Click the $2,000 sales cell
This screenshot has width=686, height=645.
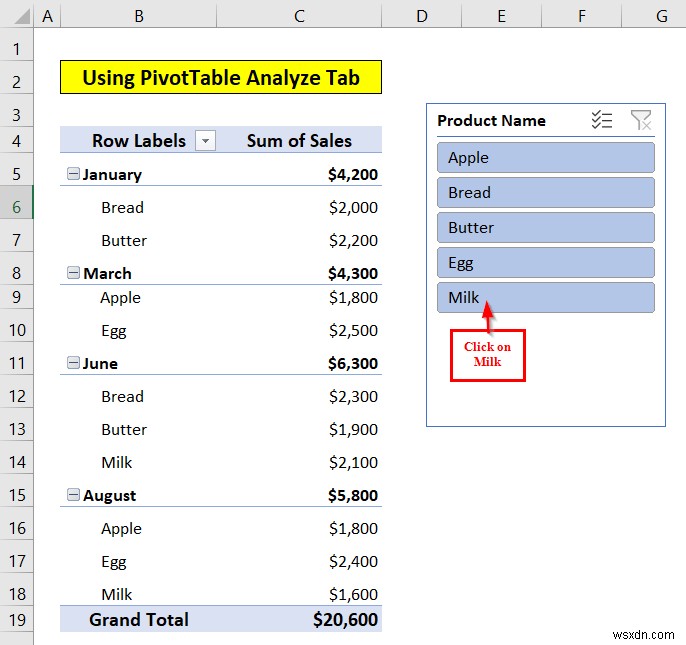pyautogui.click(x=353, y=207)
